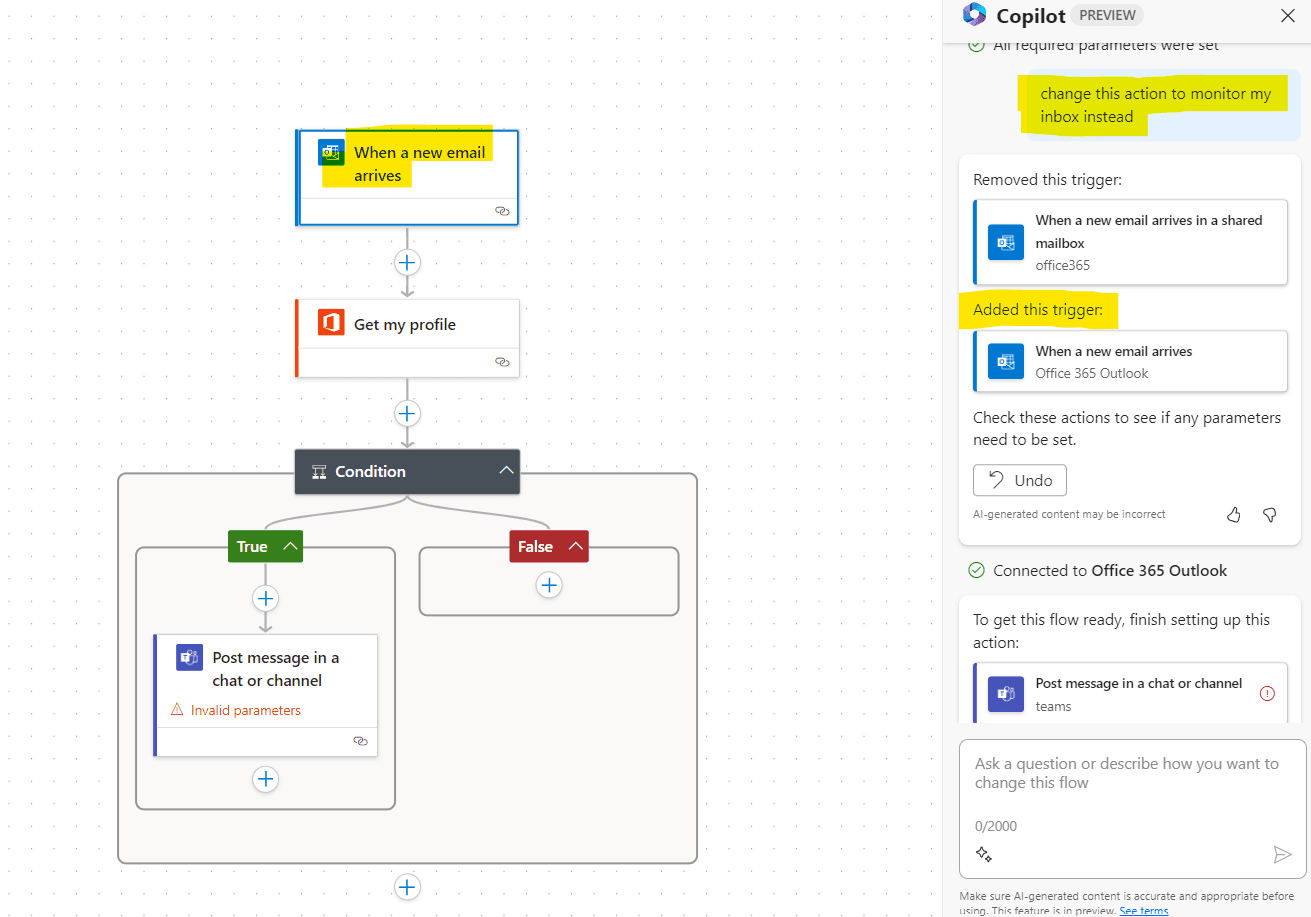Click the red error icon on Teams action

(1267, 693)
